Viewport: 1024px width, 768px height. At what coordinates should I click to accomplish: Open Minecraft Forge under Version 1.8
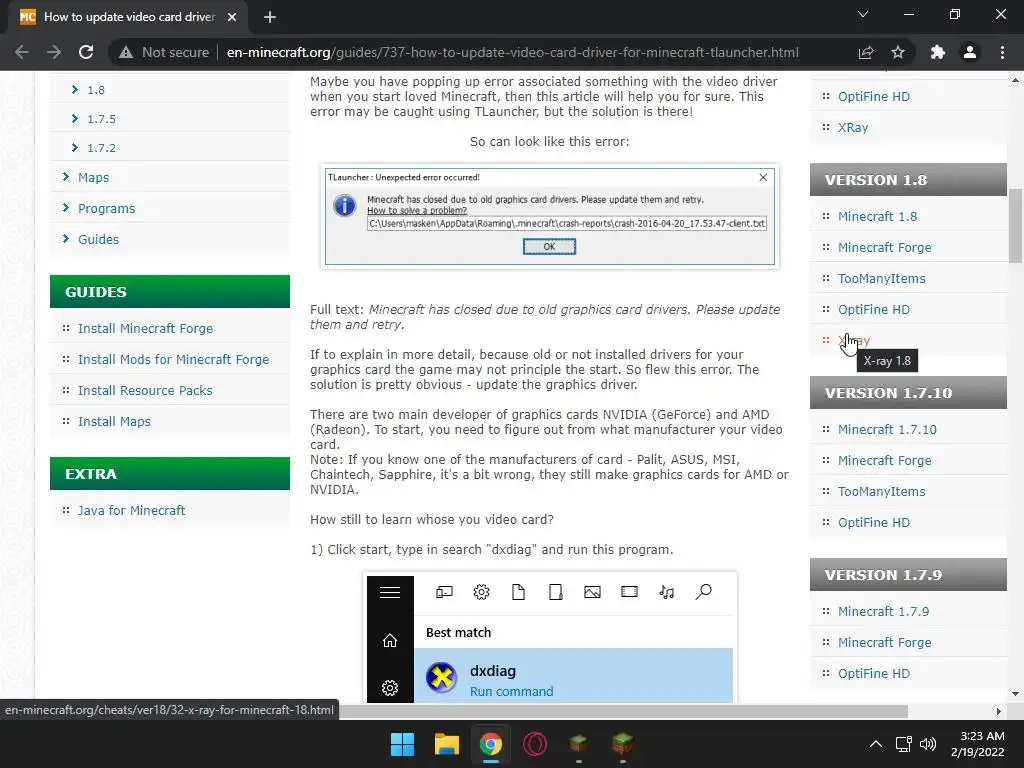click(884, 248)
